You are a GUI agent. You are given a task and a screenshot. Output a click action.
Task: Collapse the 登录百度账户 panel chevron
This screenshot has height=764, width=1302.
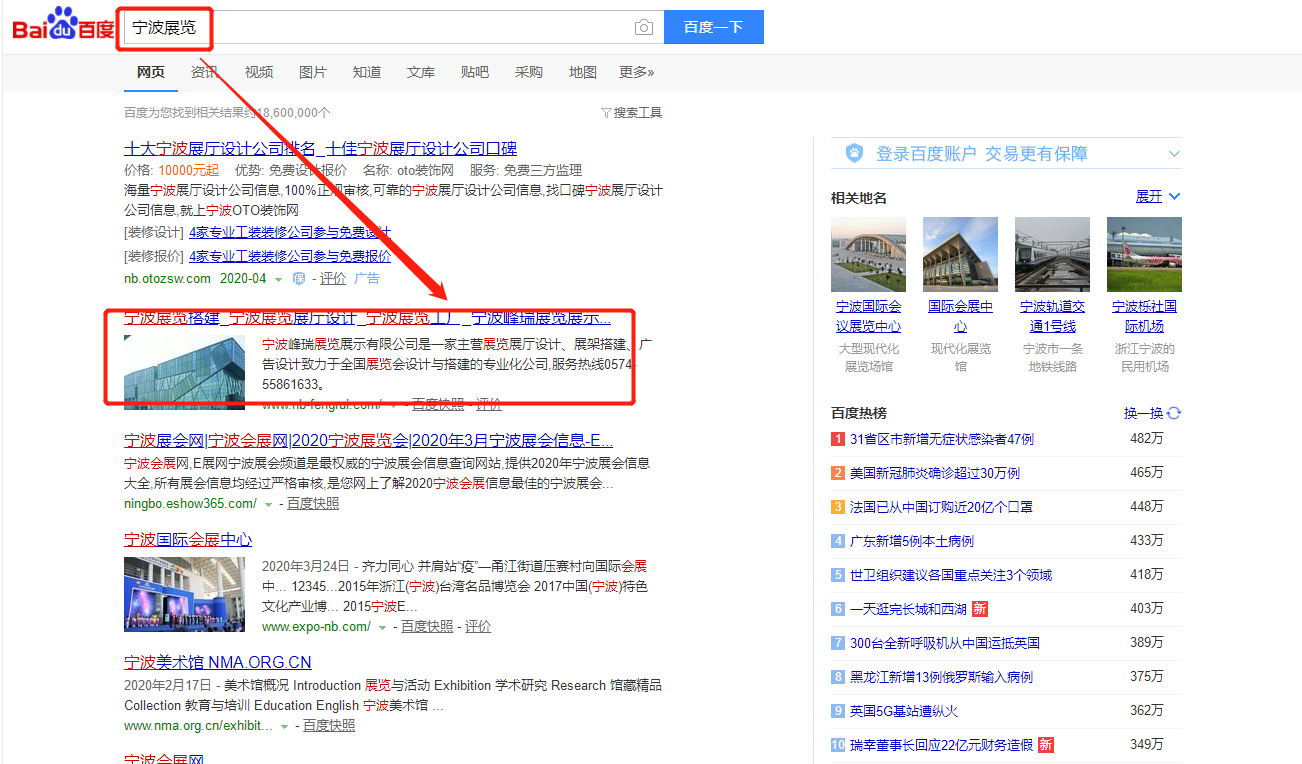pyautogui.click(x=1174, y=153)
